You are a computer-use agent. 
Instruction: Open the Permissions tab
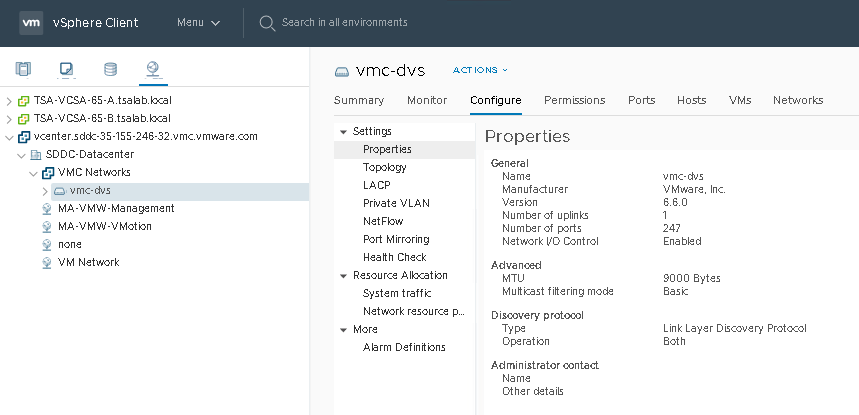[574, 100]
